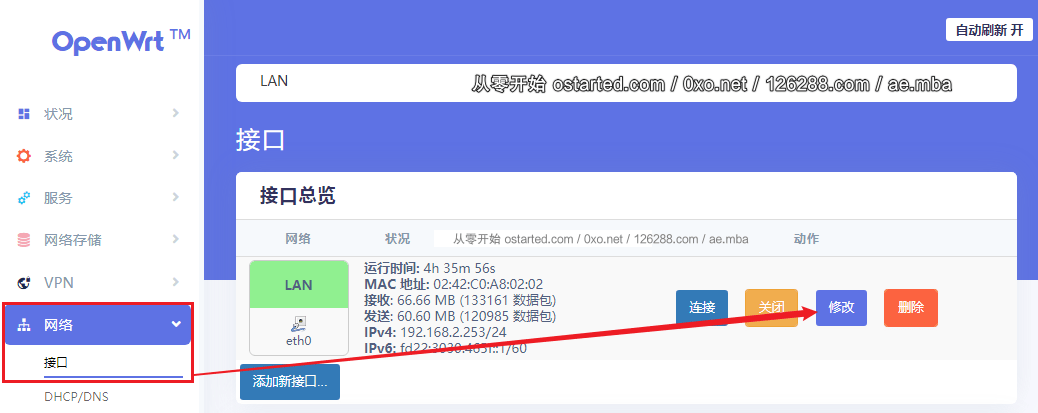Click the 发送 60.60 MB text
The image size is (1038, 413).
click(460, 316)
